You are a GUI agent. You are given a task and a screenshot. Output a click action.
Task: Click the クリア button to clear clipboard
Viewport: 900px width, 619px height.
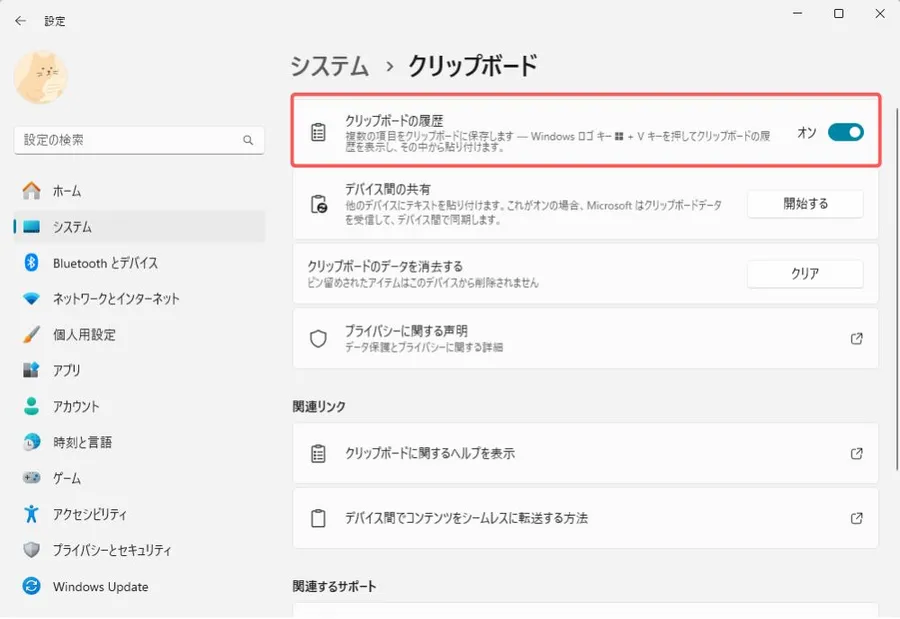coord(804,274)
